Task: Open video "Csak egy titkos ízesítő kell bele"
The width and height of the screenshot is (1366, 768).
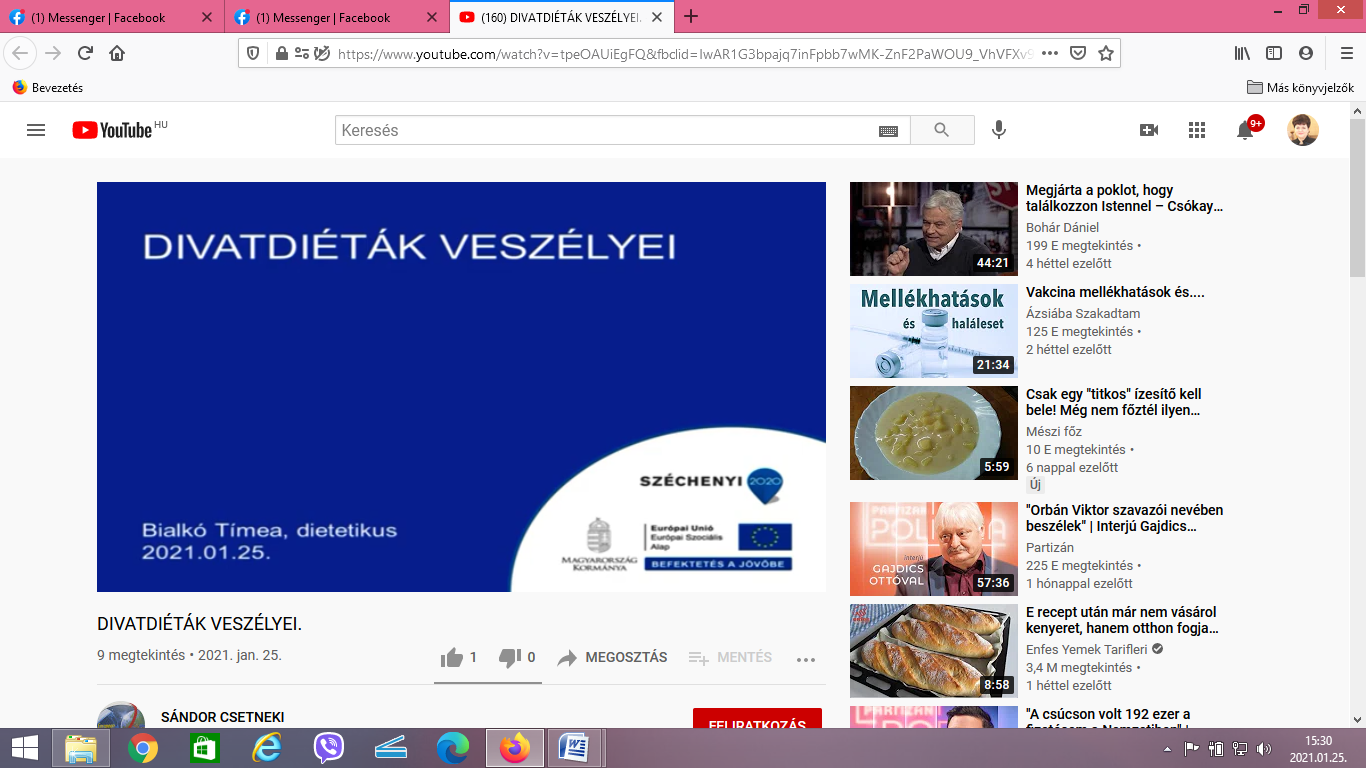Action: 1114,402
